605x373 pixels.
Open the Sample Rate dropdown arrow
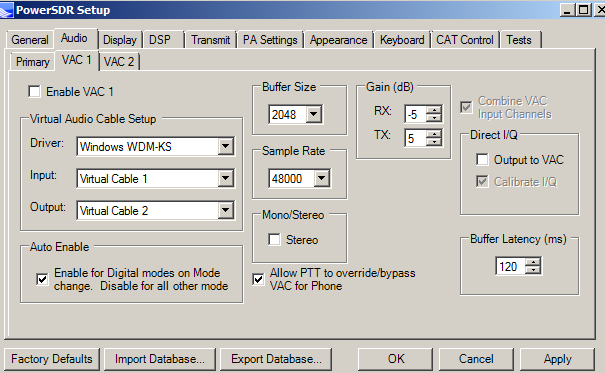322,179
